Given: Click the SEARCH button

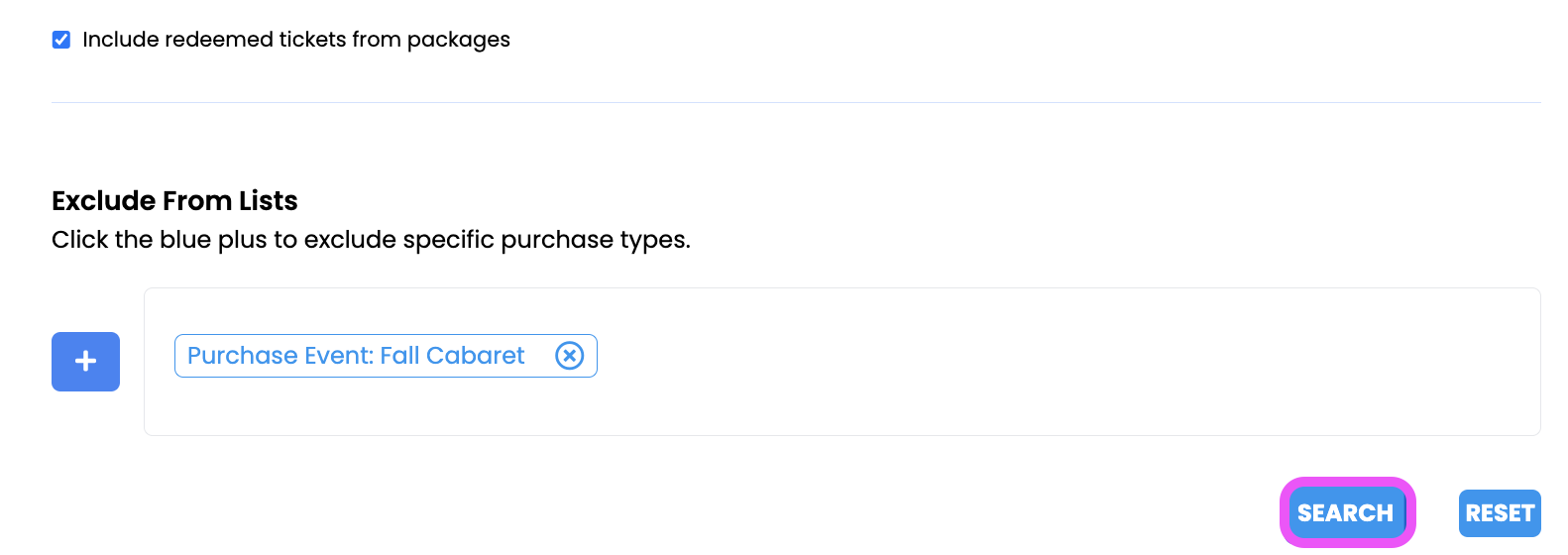Looking at the screenshot, I should coord(1345,512).
